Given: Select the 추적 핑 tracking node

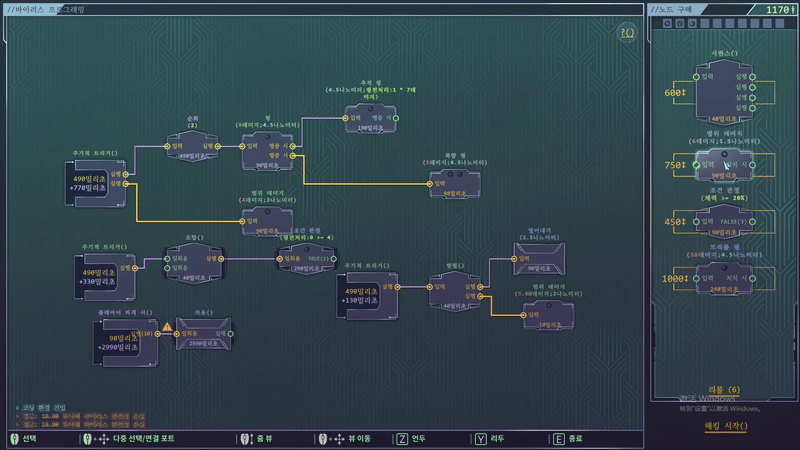Looking at the screenshot, I should click(x=370, y=119).
